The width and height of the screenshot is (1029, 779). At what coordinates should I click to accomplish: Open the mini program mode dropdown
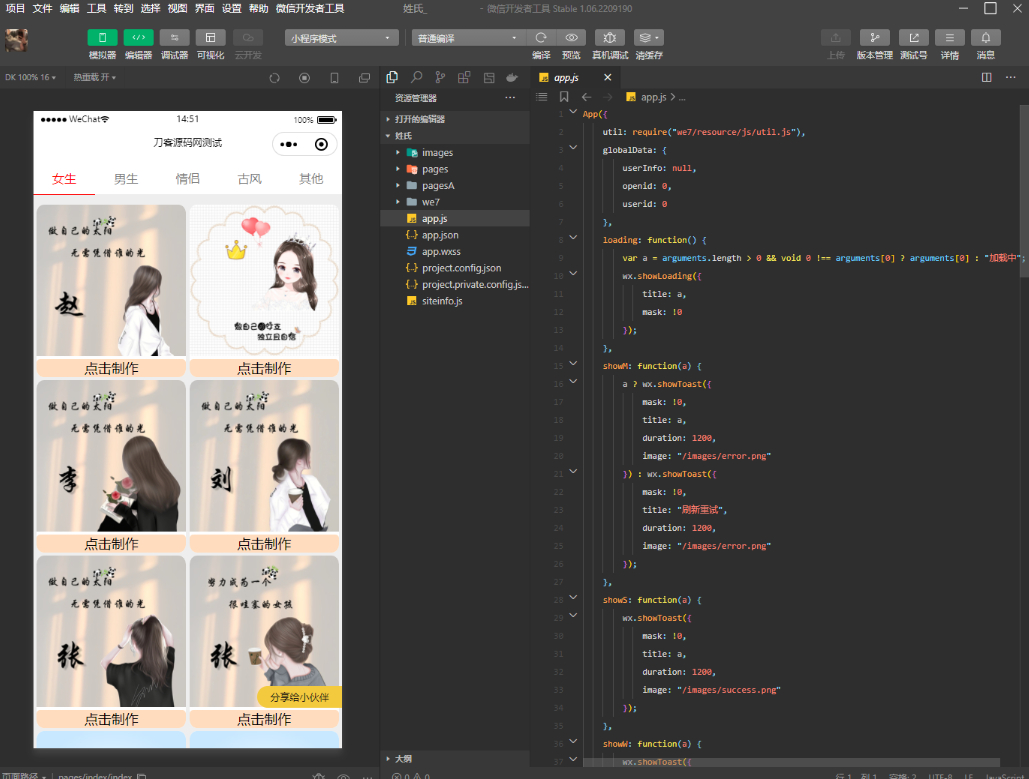(342, 38)
